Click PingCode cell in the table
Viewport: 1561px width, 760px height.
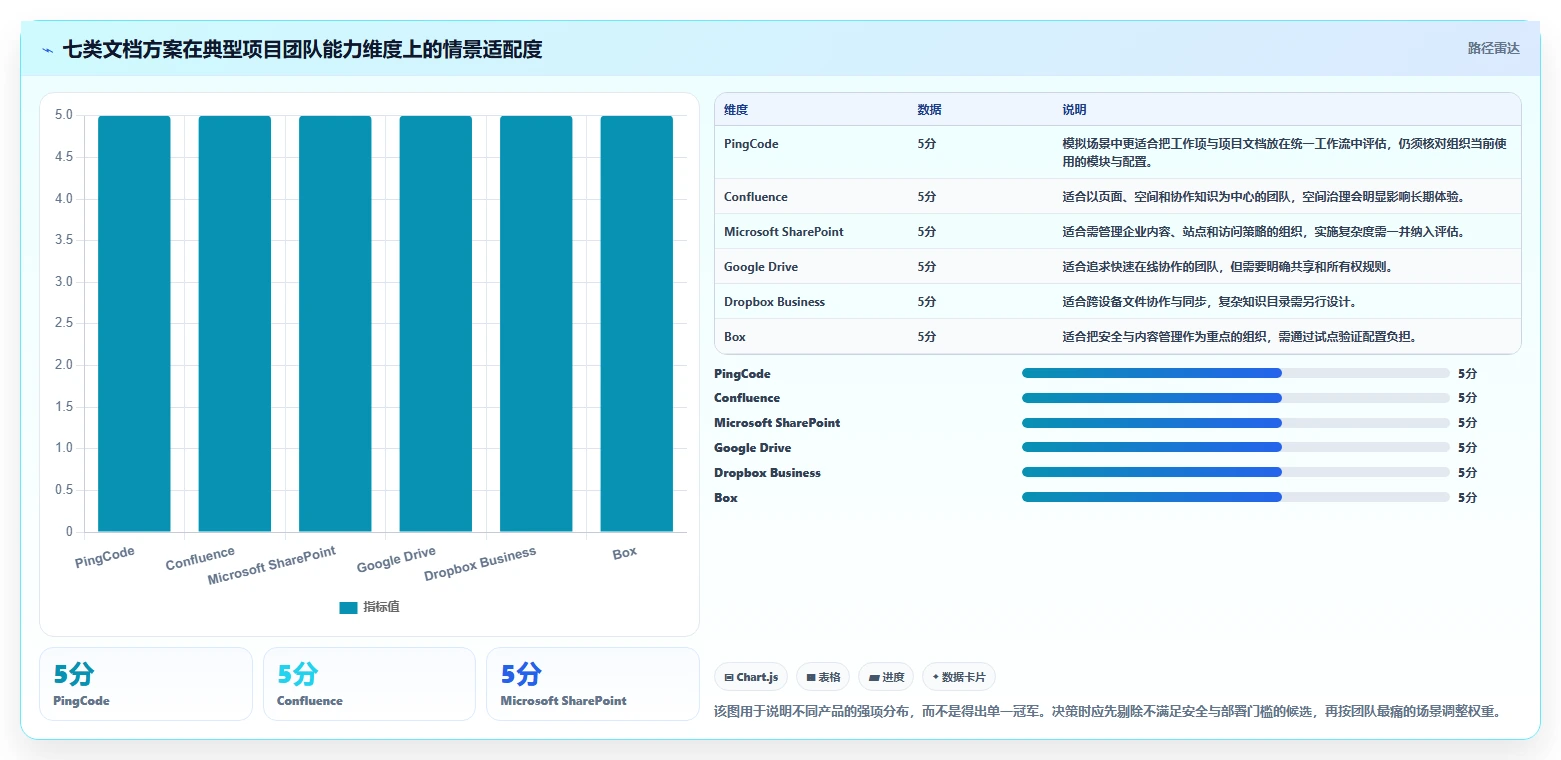click(x=751, y=144)
